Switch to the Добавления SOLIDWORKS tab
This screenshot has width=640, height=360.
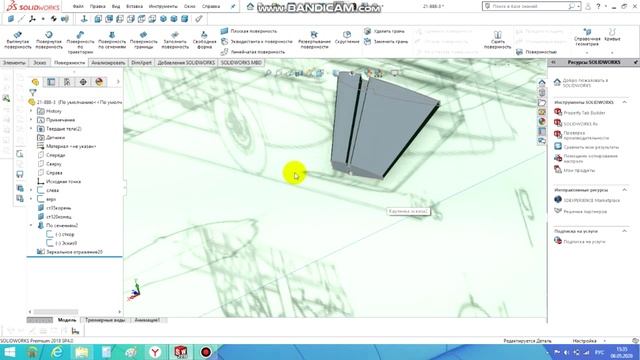tap(186, 63)
